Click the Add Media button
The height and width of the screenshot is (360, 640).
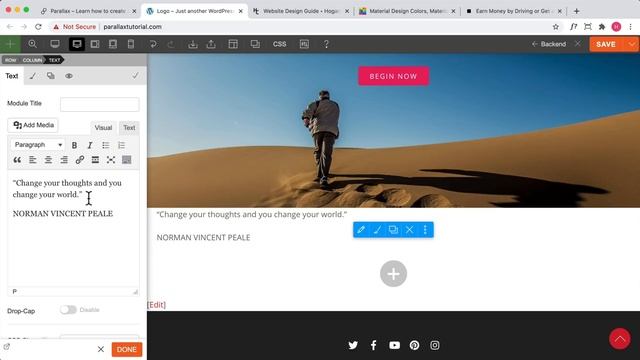(33, 125)
